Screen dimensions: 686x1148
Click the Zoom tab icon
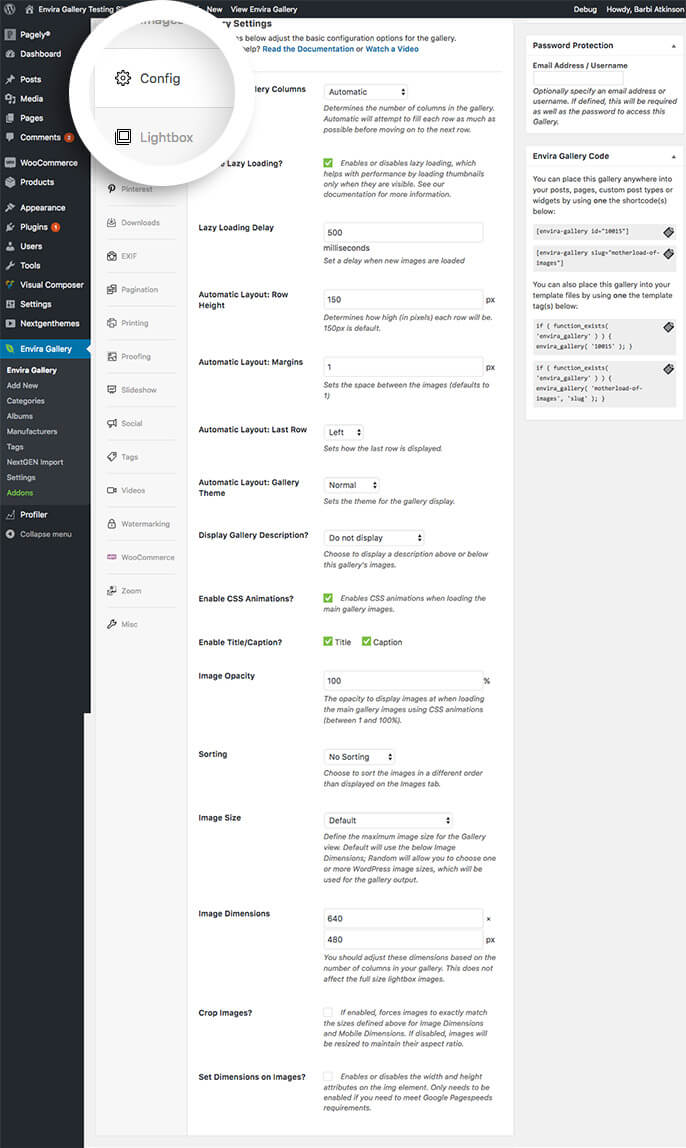click(112, 591)
